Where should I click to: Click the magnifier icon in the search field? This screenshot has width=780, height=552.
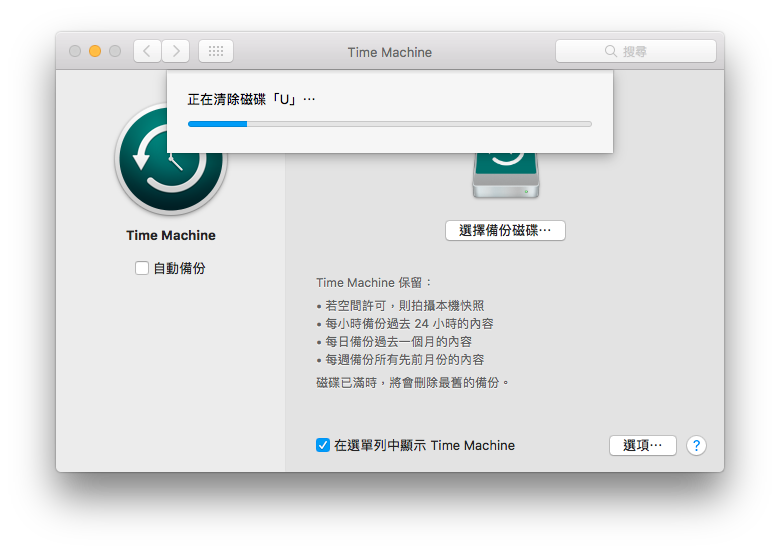click(x=610, y=51)
